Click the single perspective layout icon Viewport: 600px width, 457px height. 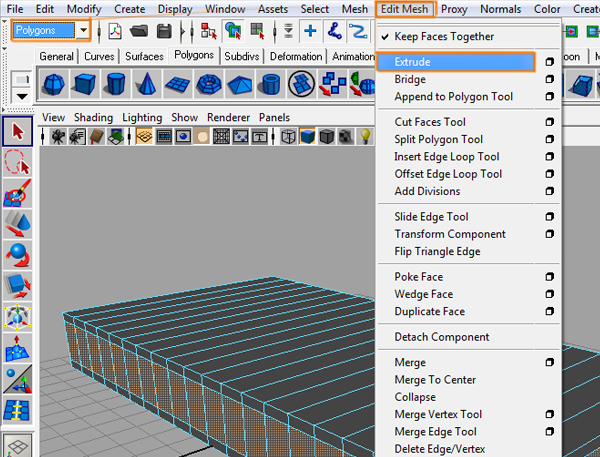coord(17,446)
